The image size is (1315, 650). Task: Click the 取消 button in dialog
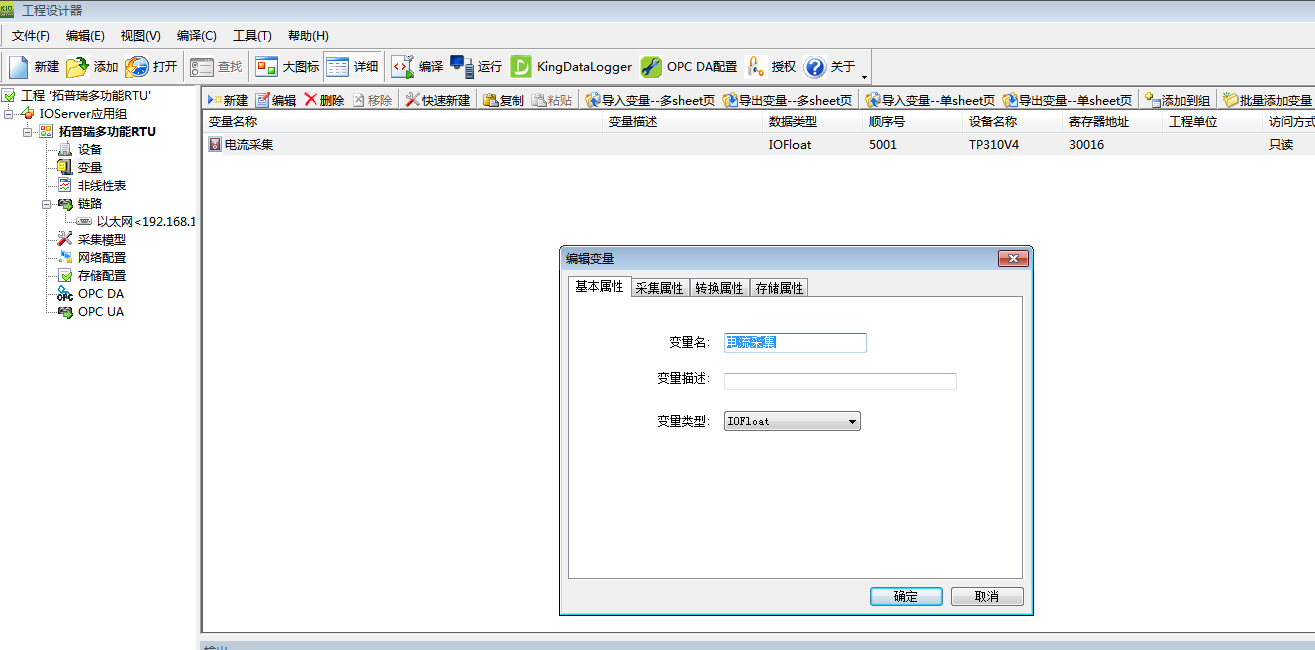click(986, 596)
